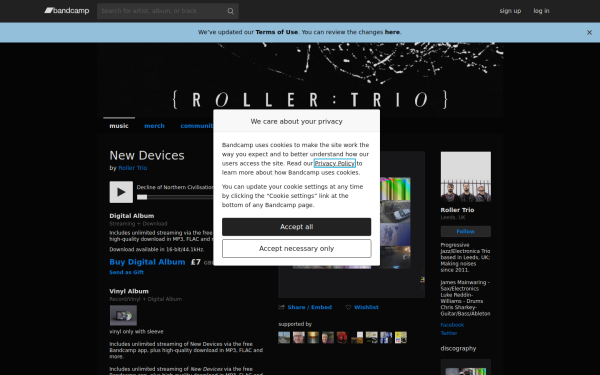Click Send as Gift
This screenshot has width=600, height=375.
coord(126,272)
